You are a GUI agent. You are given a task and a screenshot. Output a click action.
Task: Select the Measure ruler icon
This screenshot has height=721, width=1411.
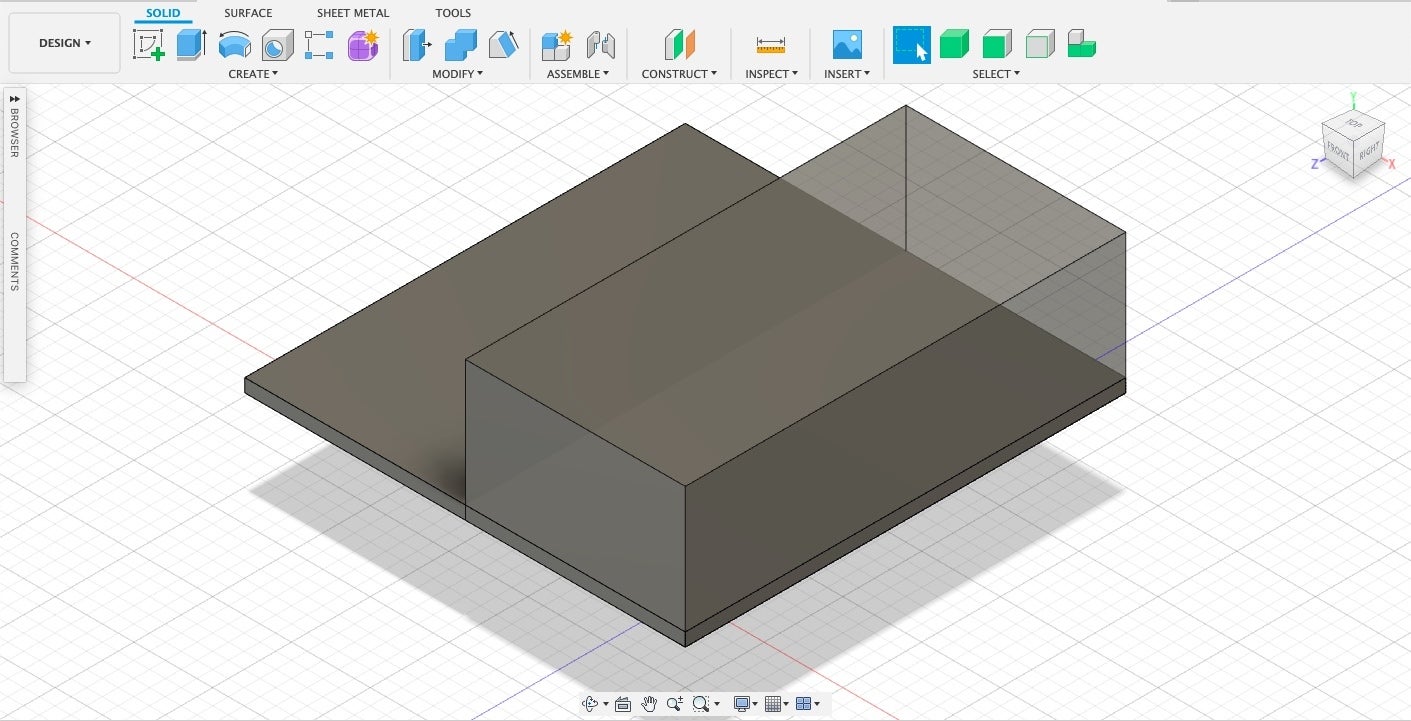pos(770,45)
